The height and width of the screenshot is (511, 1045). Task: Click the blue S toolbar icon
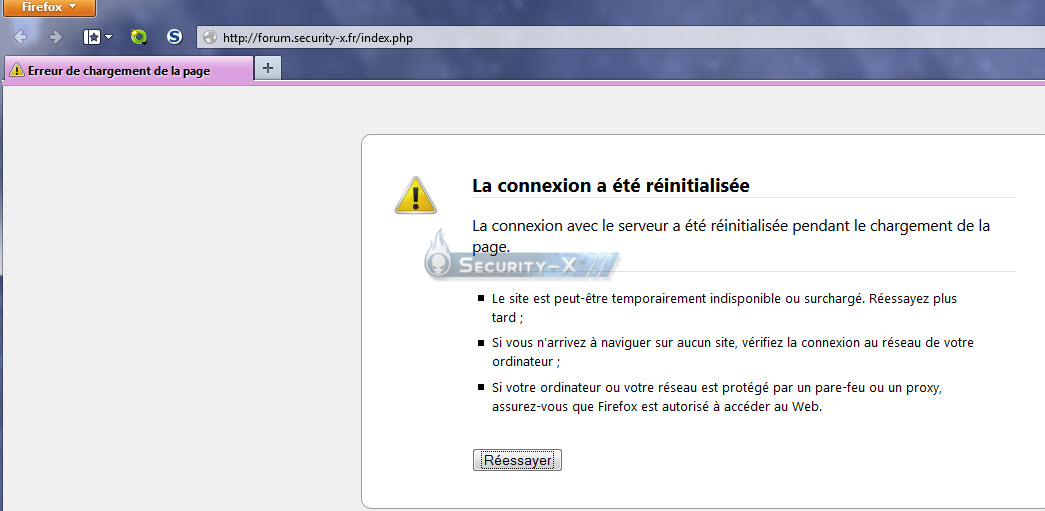pyautogui.click(x=174, y=37)
